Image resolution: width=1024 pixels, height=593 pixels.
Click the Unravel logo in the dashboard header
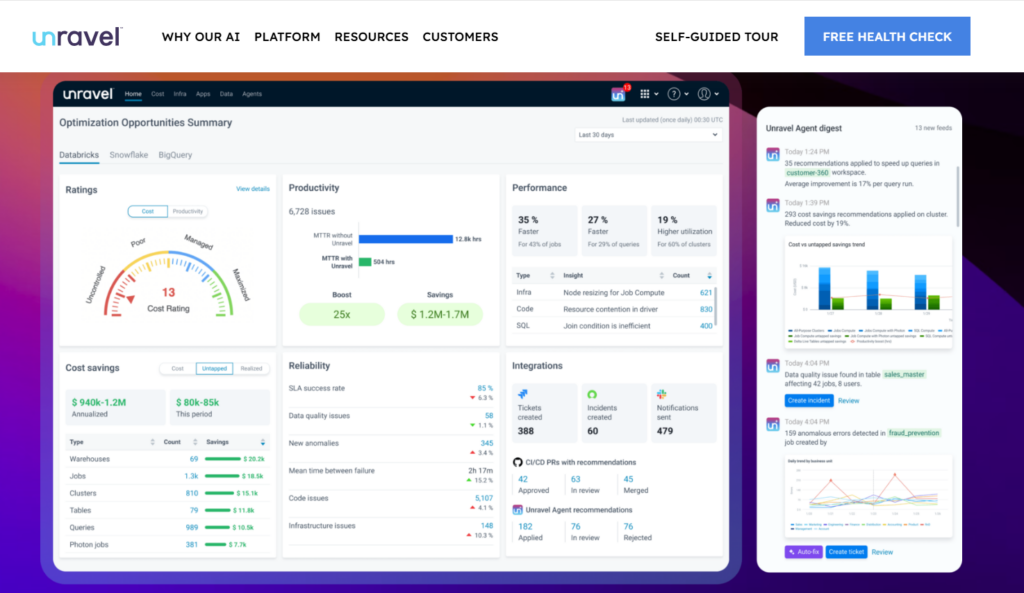coord(88,94)
